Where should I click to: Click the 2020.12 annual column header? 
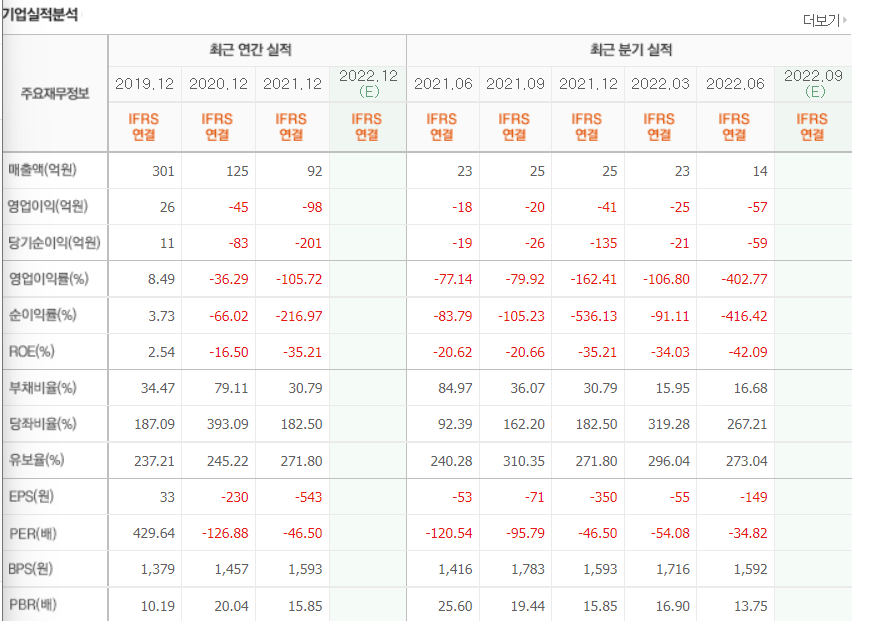coord(218,84)
